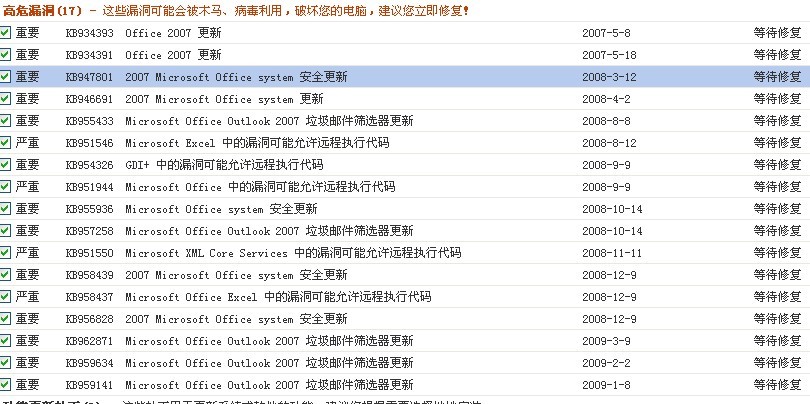The height and width of the screenshot is (404, 810).
Task: Select the KB934393 patch number text
Action: pos(89,33)
